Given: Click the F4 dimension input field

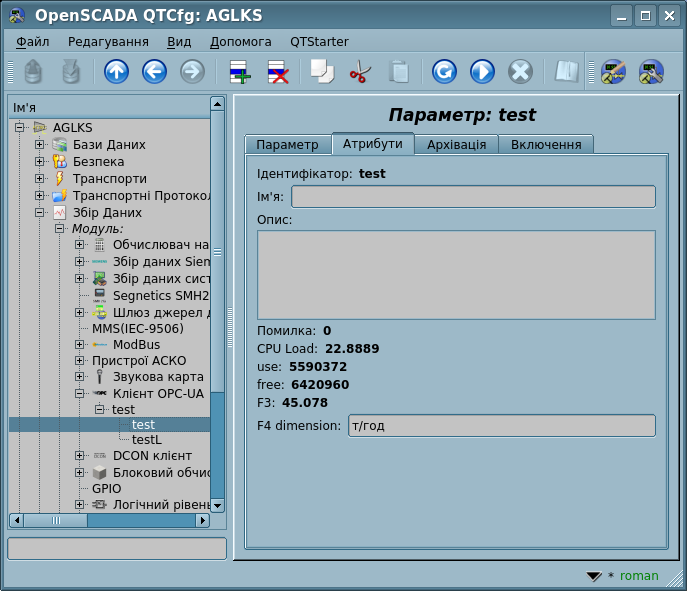Looking at the screenshot, I should pos(501,426).
